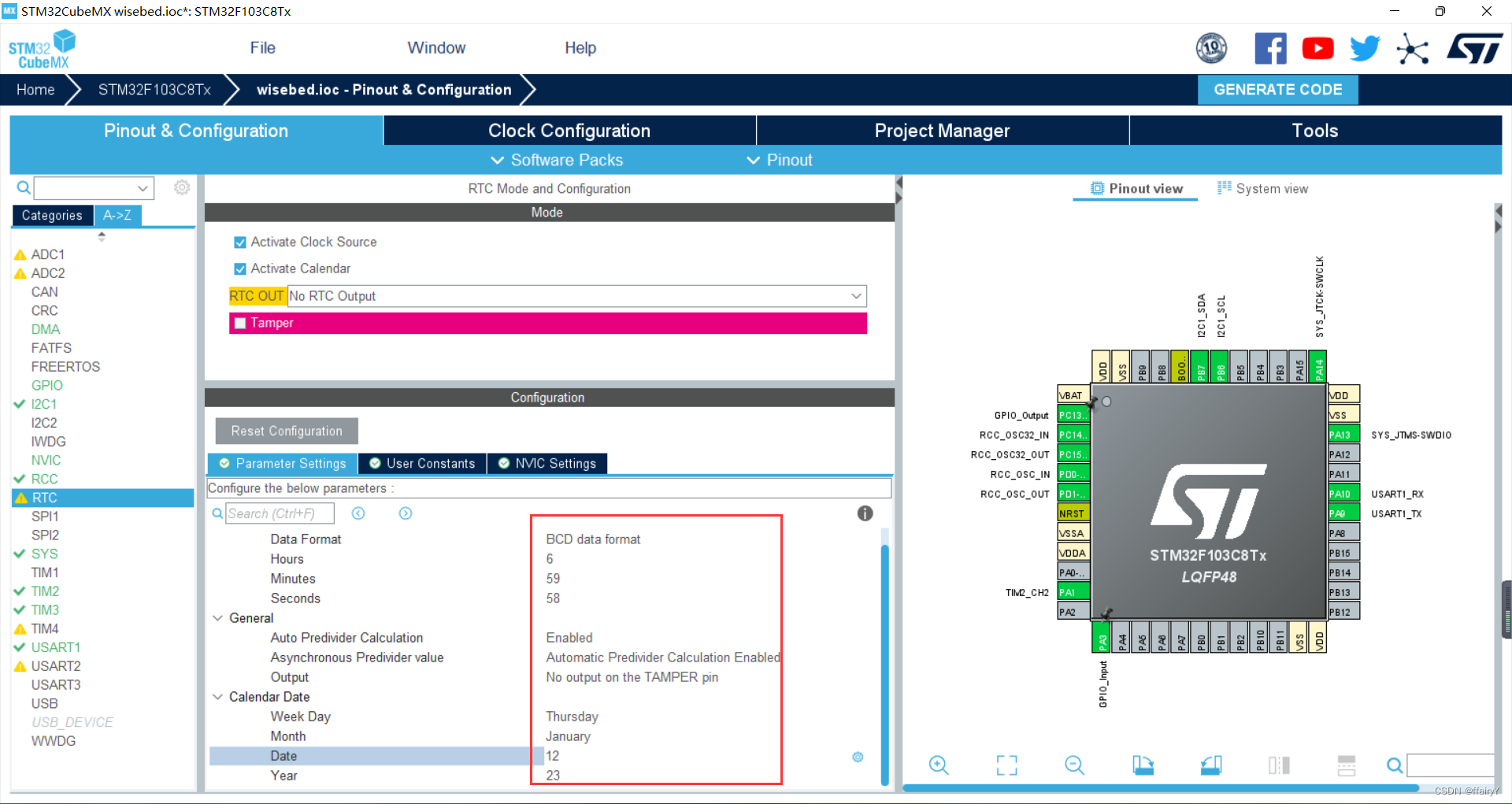Zoom in on the pinout view
The width and height of the screenshot is (1512, 804).
click(x=939, y=765)
